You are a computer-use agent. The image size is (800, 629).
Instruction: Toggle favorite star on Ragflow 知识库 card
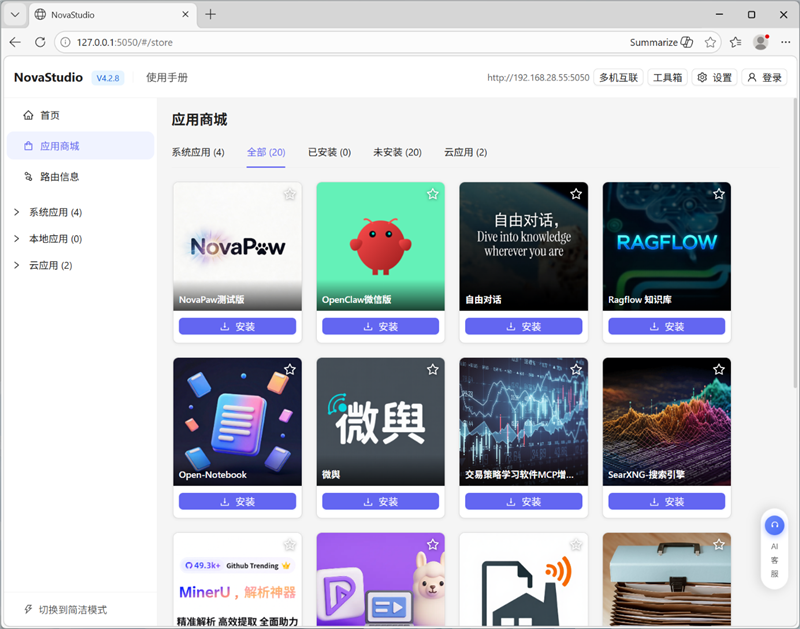click(x=719, y=194)
